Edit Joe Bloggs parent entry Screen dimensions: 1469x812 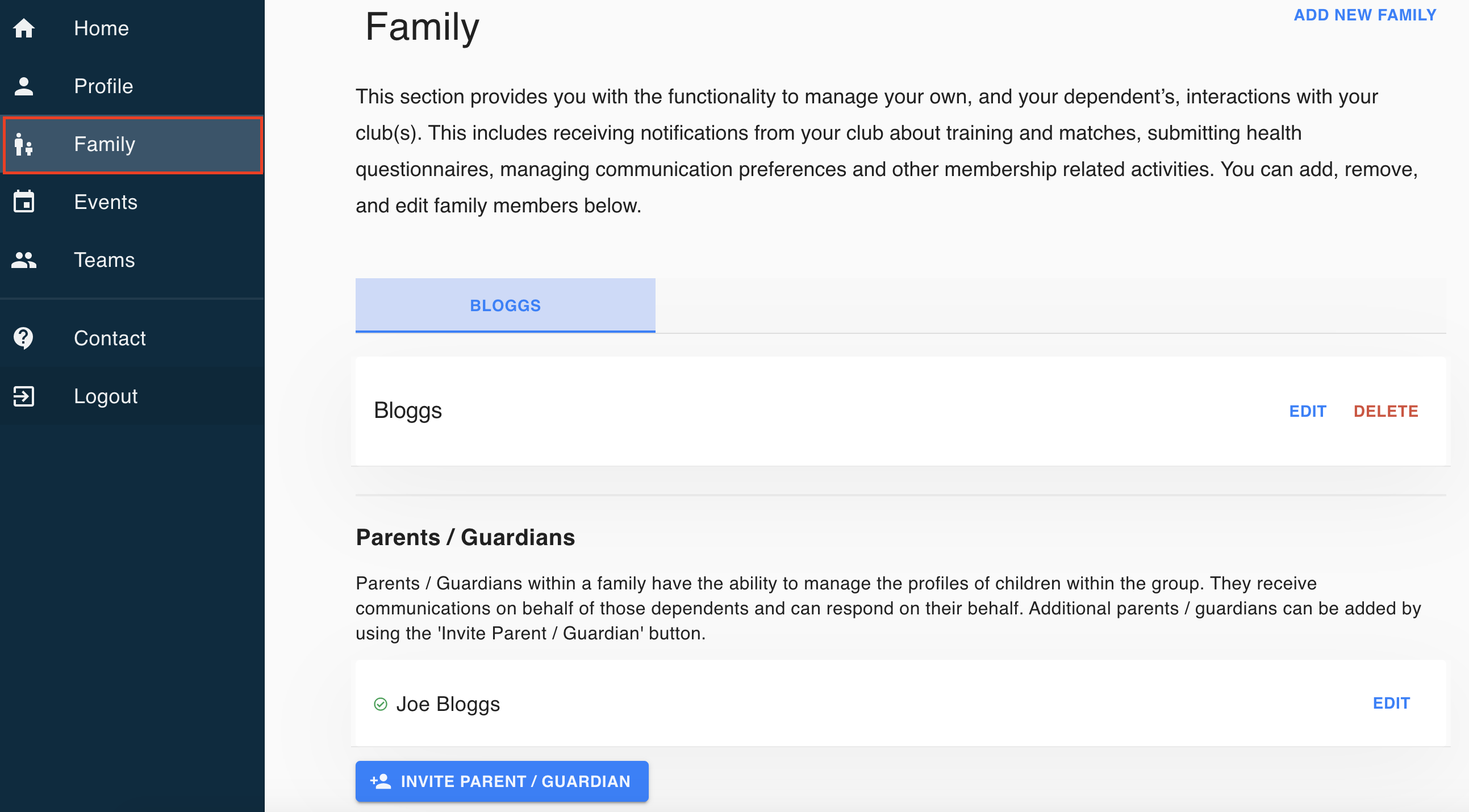(x=1391, y=703)
